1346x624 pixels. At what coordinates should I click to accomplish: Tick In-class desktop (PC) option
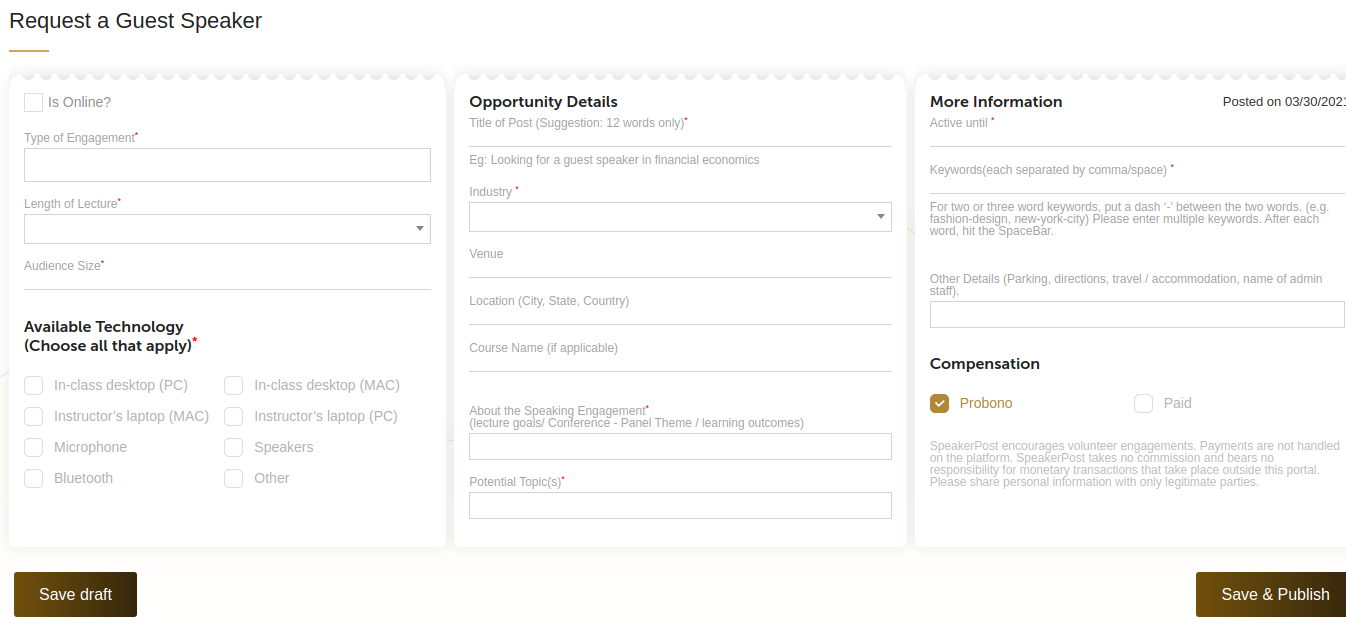tap(34, 385)
